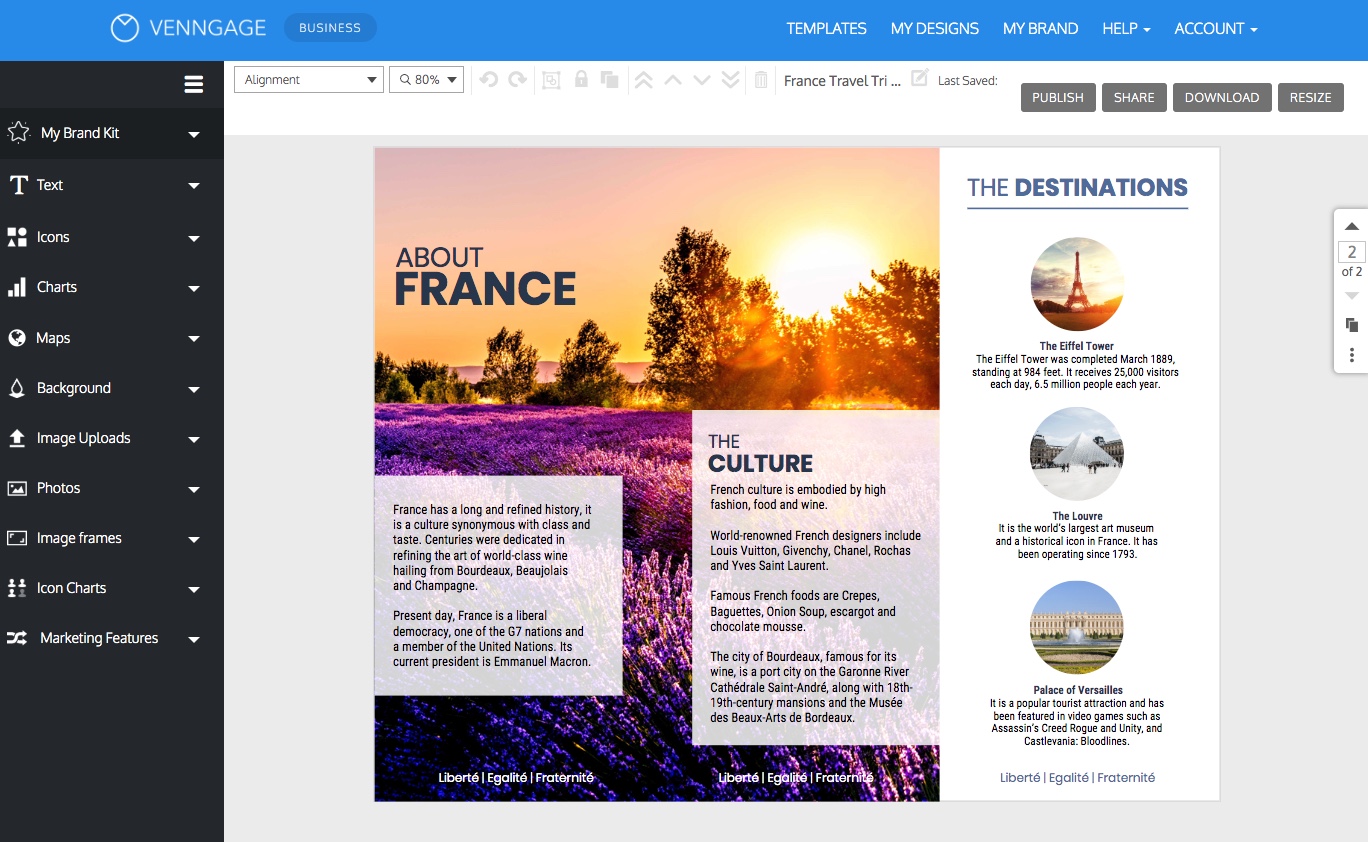Open the three-dot page options menu

tap(1352, 355)
